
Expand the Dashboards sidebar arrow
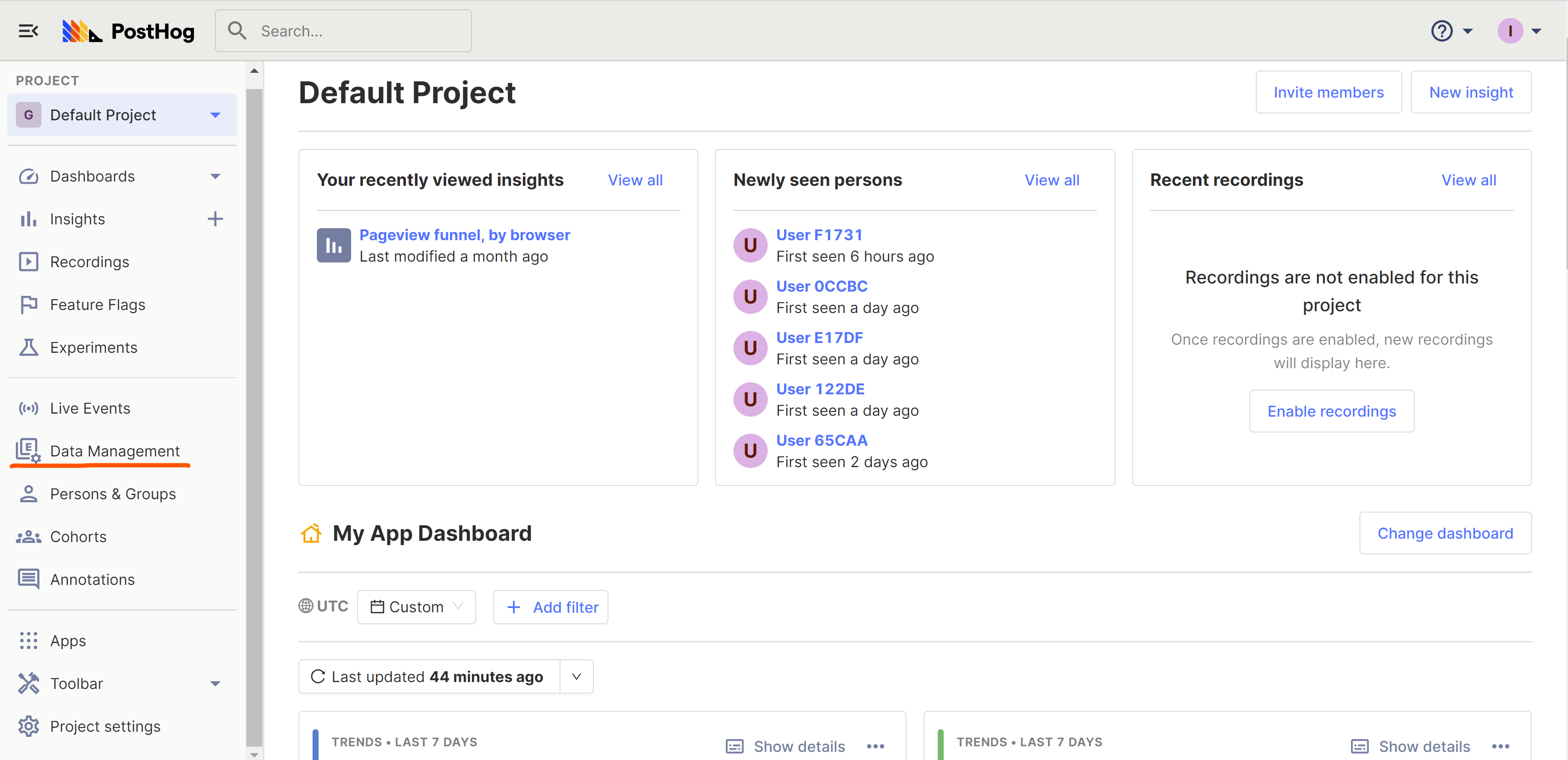pos(215,176)
